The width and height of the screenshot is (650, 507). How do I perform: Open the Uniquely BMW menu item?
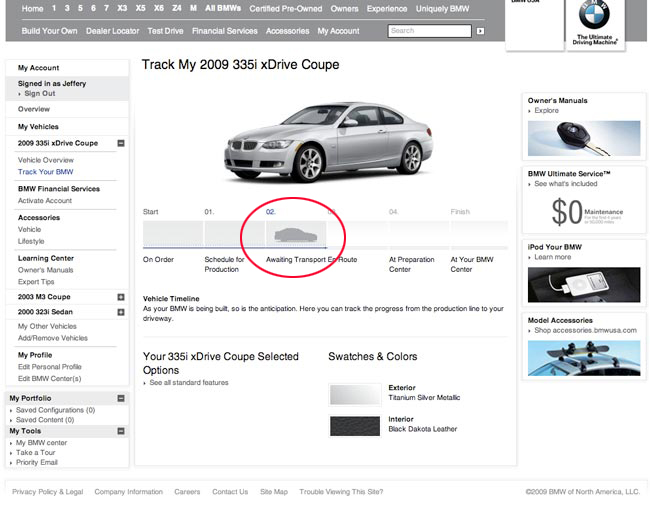pyautogui.click(x=442, y=9)
